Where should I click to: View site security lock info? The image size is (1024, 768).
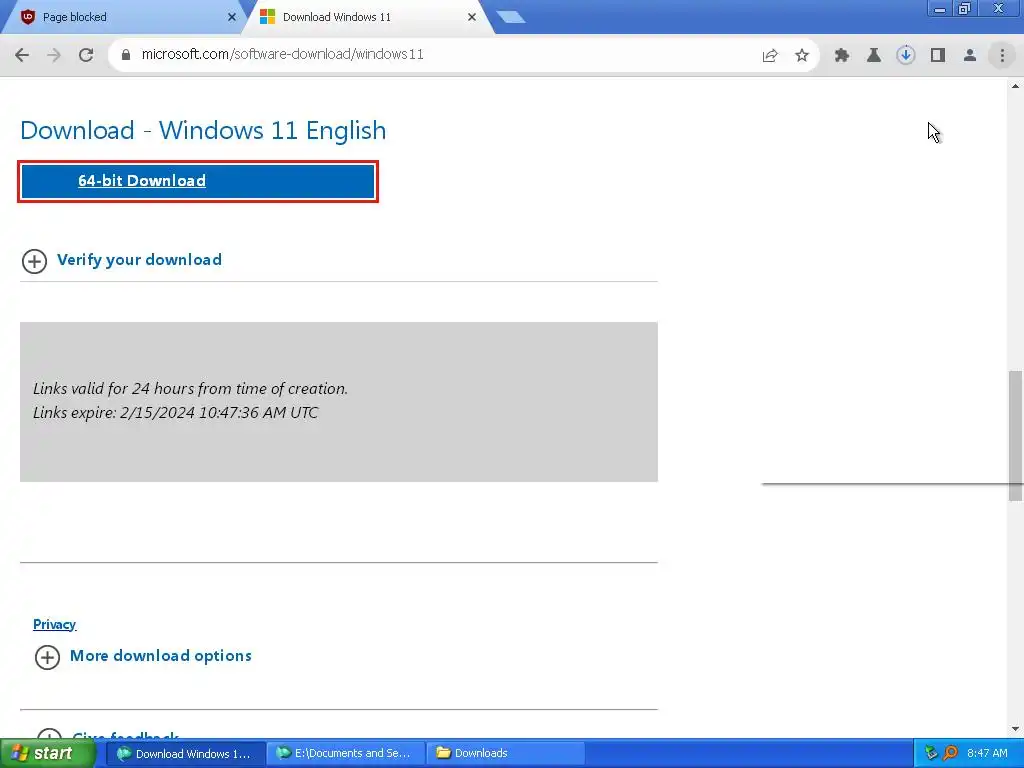coord(126,55)
